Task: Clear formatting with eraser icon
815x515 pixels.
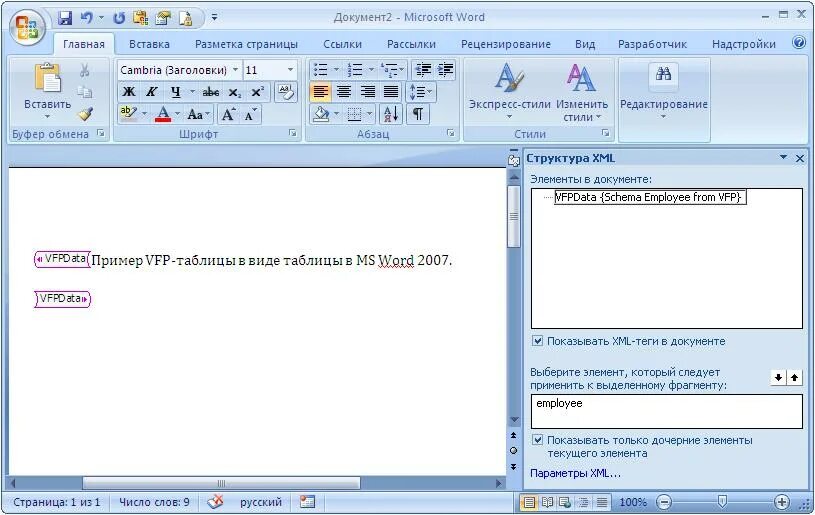Action: tap(285, 92)
